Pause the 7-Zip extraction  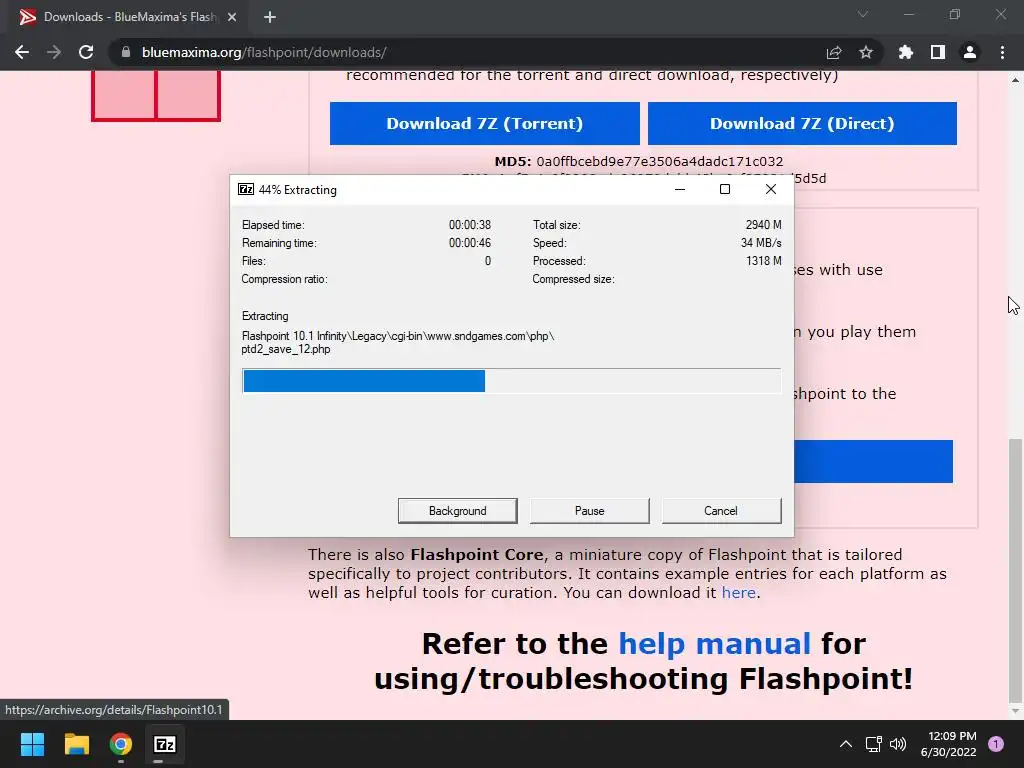(590, 511)
